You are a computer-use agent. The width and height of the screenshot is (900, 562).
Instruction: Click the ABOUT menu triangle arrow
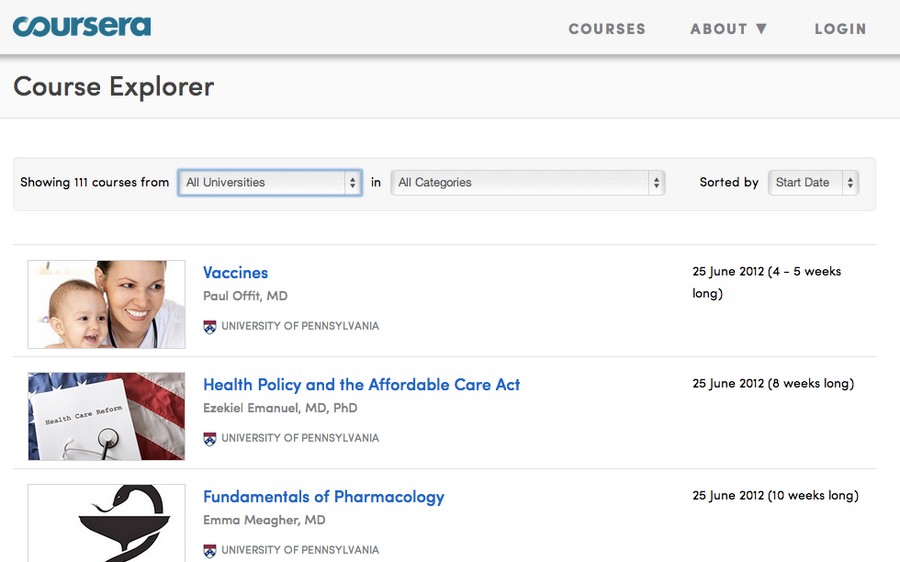(x=761, y=28)
